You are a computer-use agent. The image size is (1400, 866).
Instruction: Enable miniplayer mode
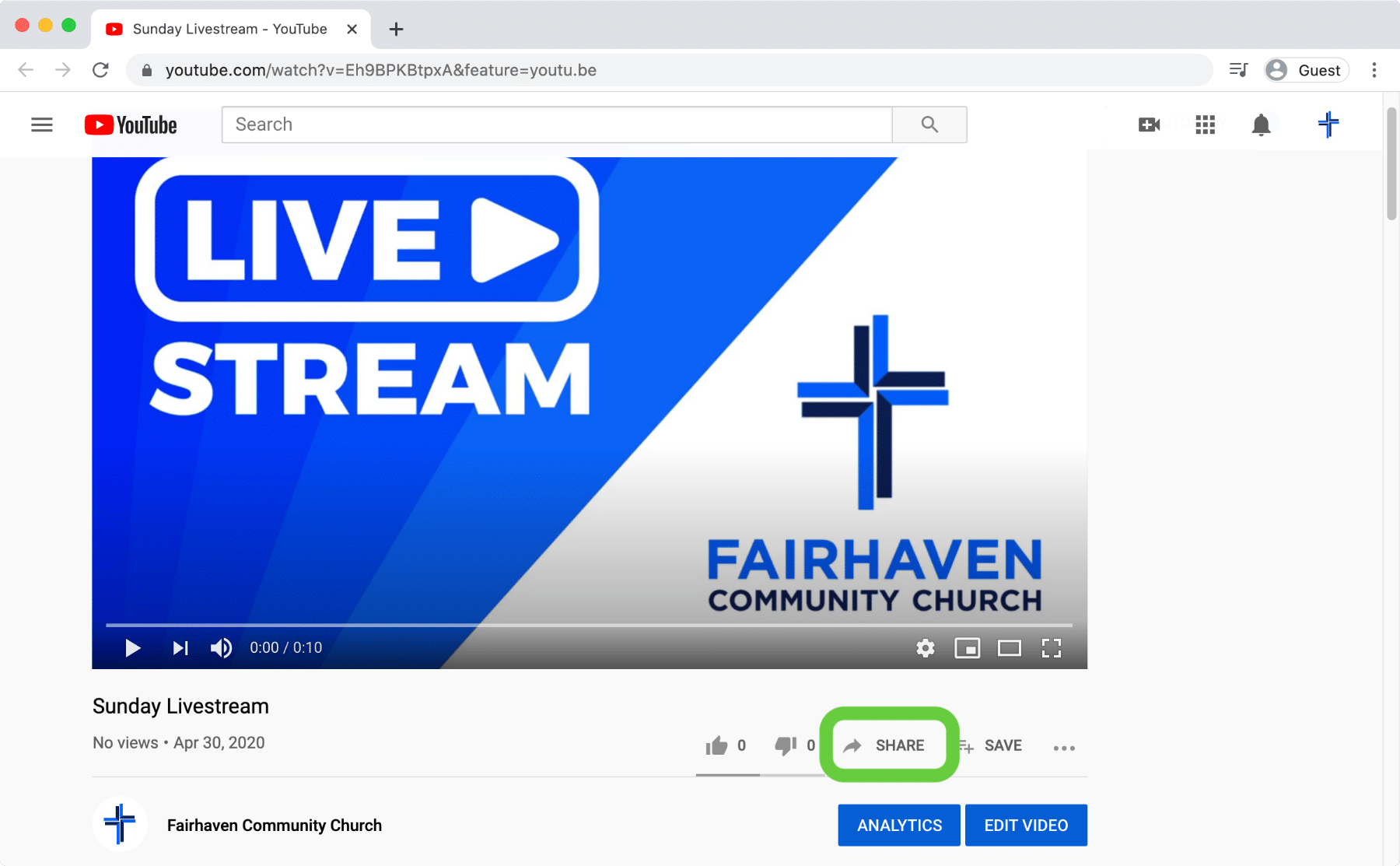point(968,648)
